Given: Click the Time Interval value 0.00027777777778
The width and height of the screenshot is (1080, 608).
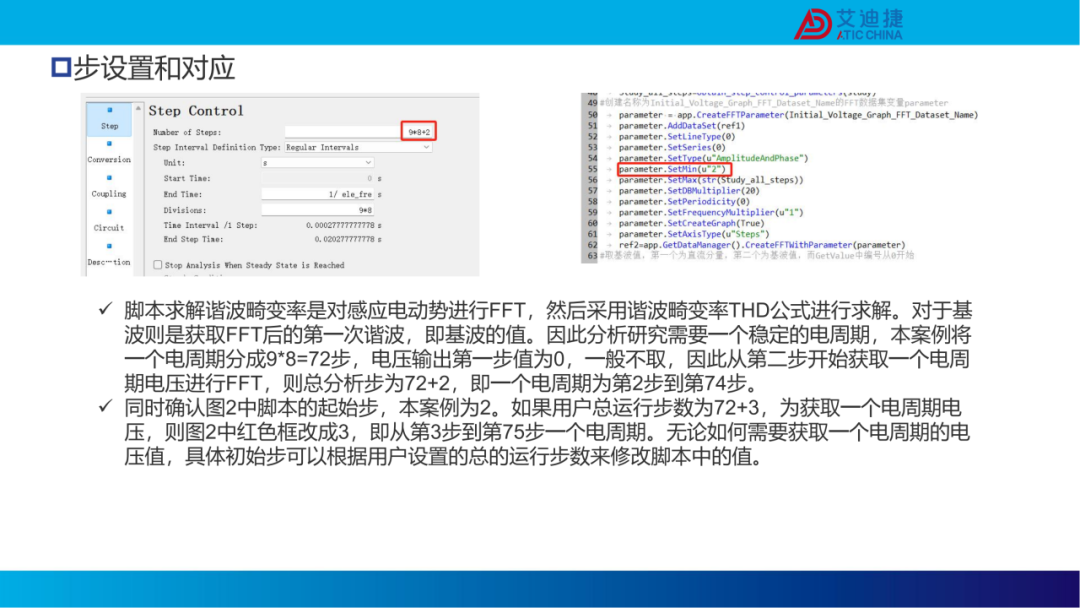Looking at the screenshot, I should 340,225.
